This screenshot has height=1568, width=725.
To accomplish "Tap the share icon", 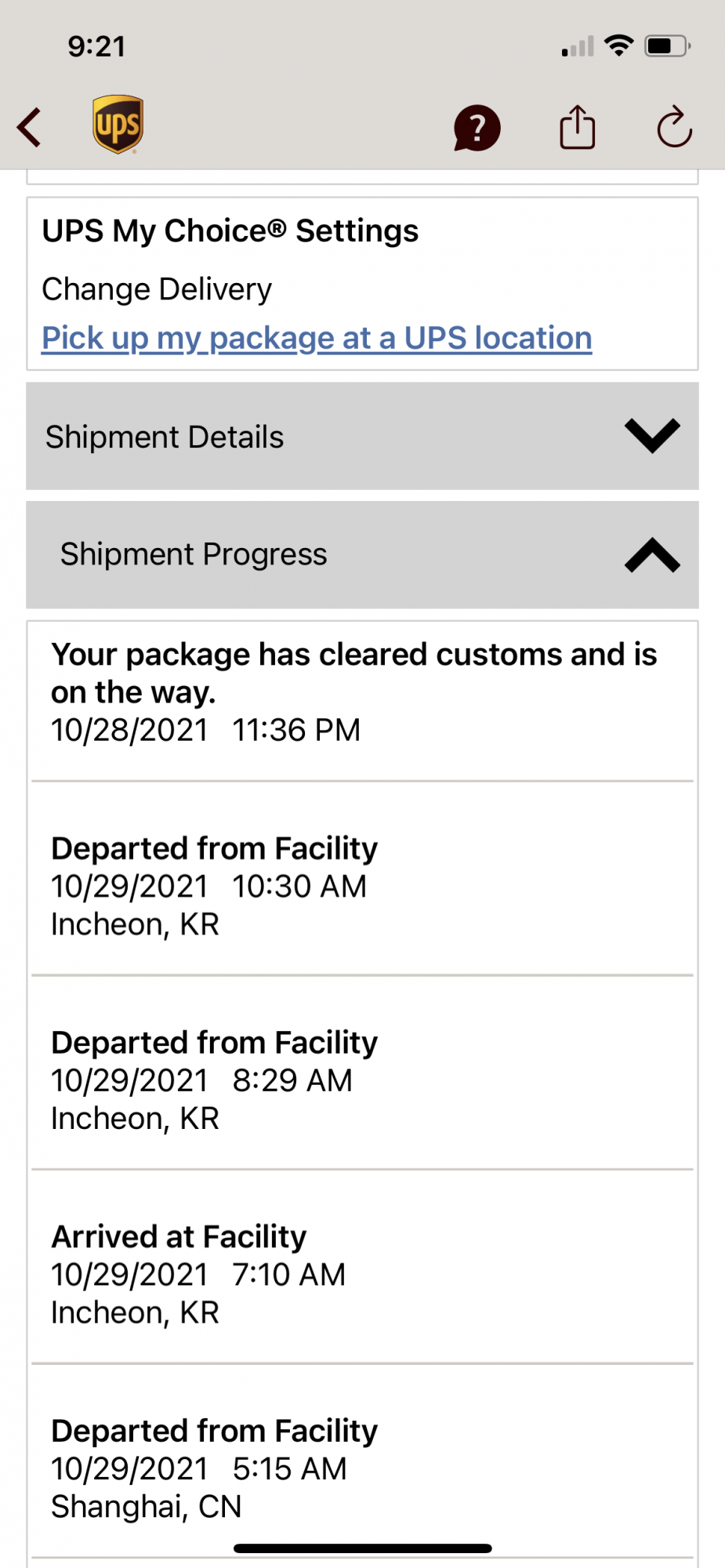I will click(x=578, y=127).
